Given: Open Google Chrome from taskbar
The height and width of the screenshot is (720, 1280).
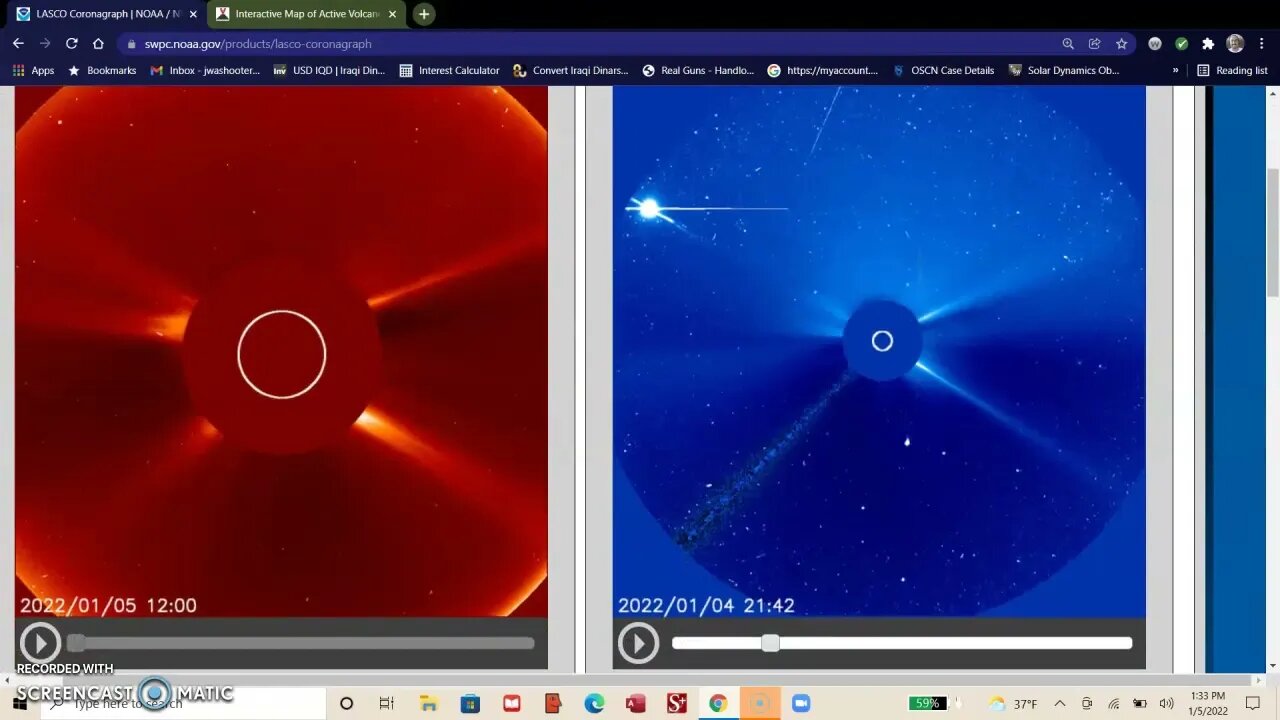Looking at the screenshot, I should [x=717, y=703].
